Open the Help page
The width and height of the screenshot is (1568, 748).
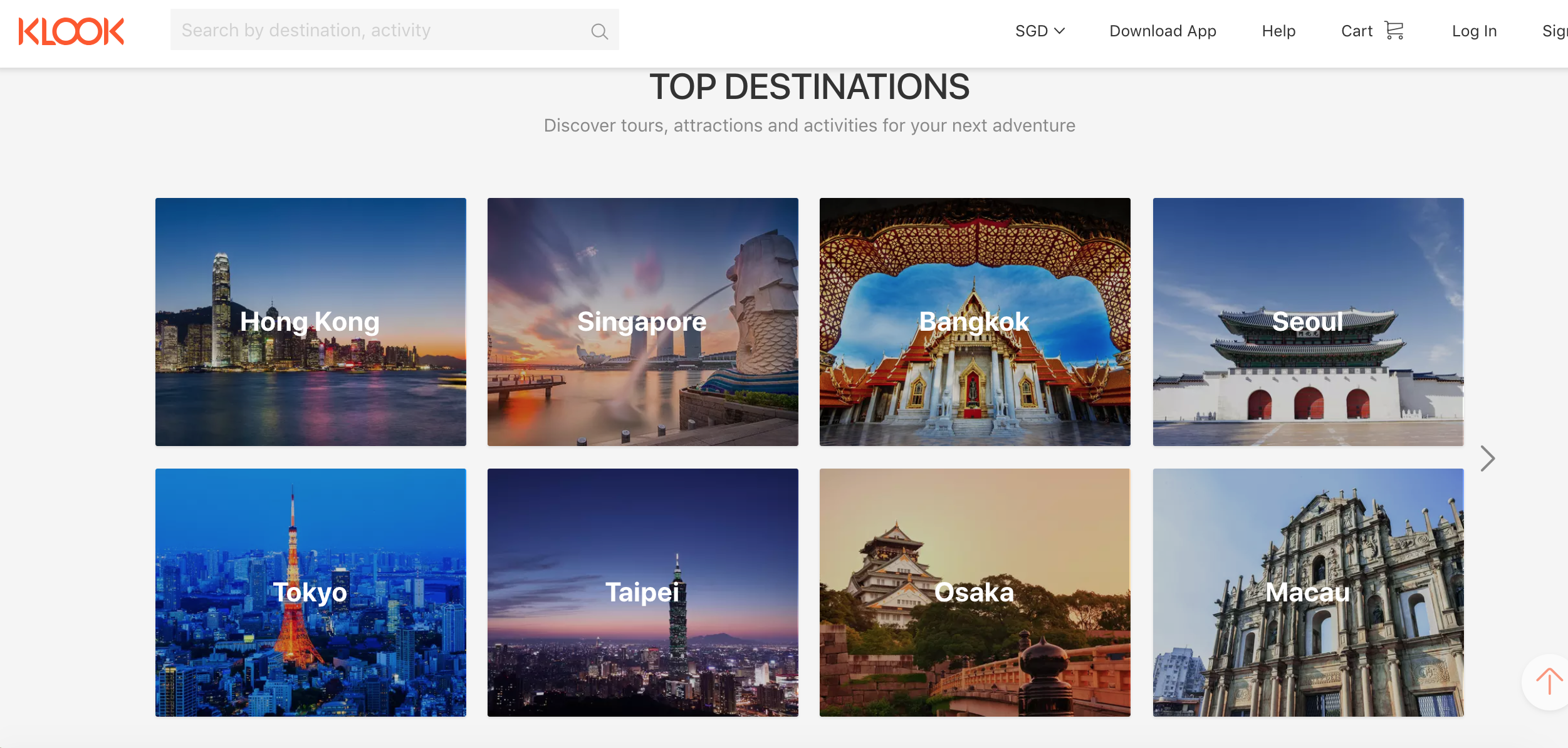pos(1278,31)
